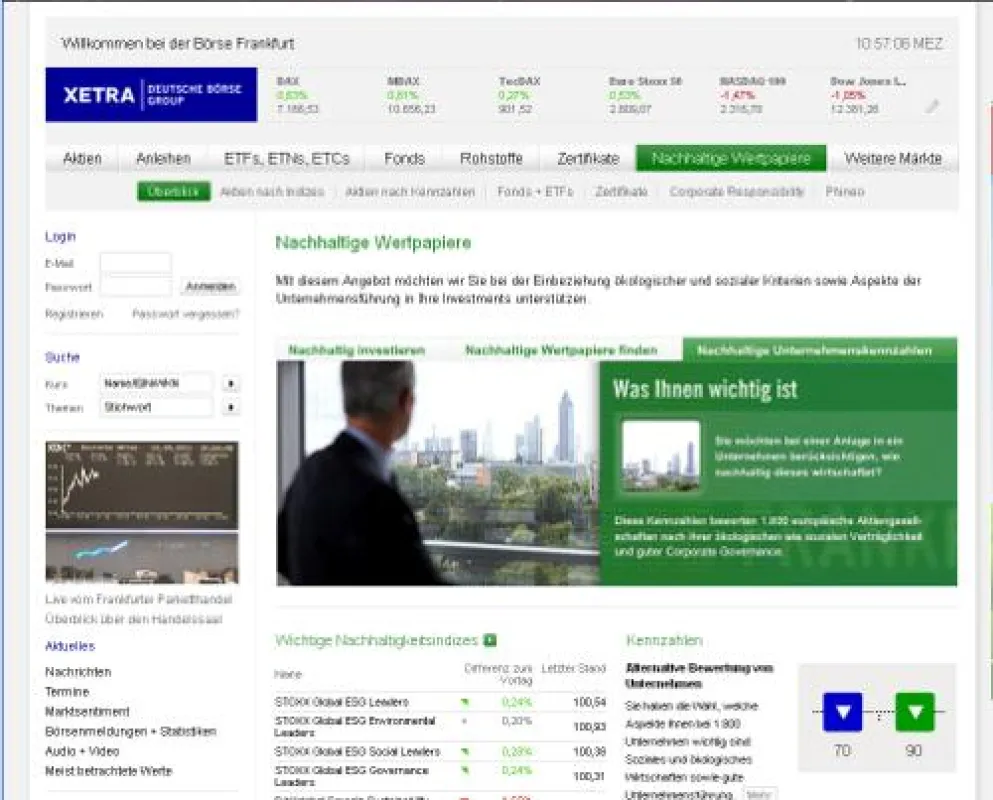Open the Meist betrachtete Werte link
This screenshot has height=800, width=993.
(x=108, y=771)
